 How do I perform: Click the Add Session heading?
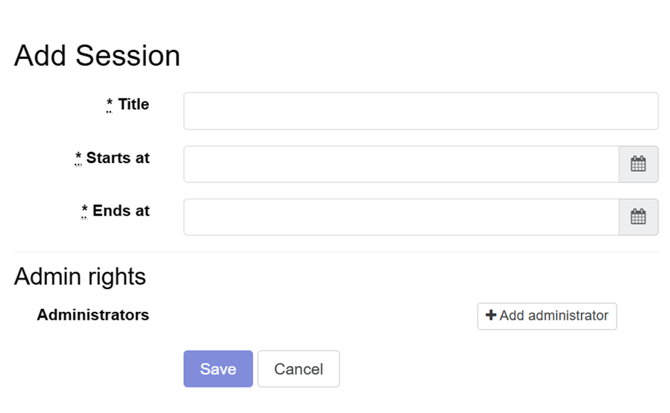point(97,56)
